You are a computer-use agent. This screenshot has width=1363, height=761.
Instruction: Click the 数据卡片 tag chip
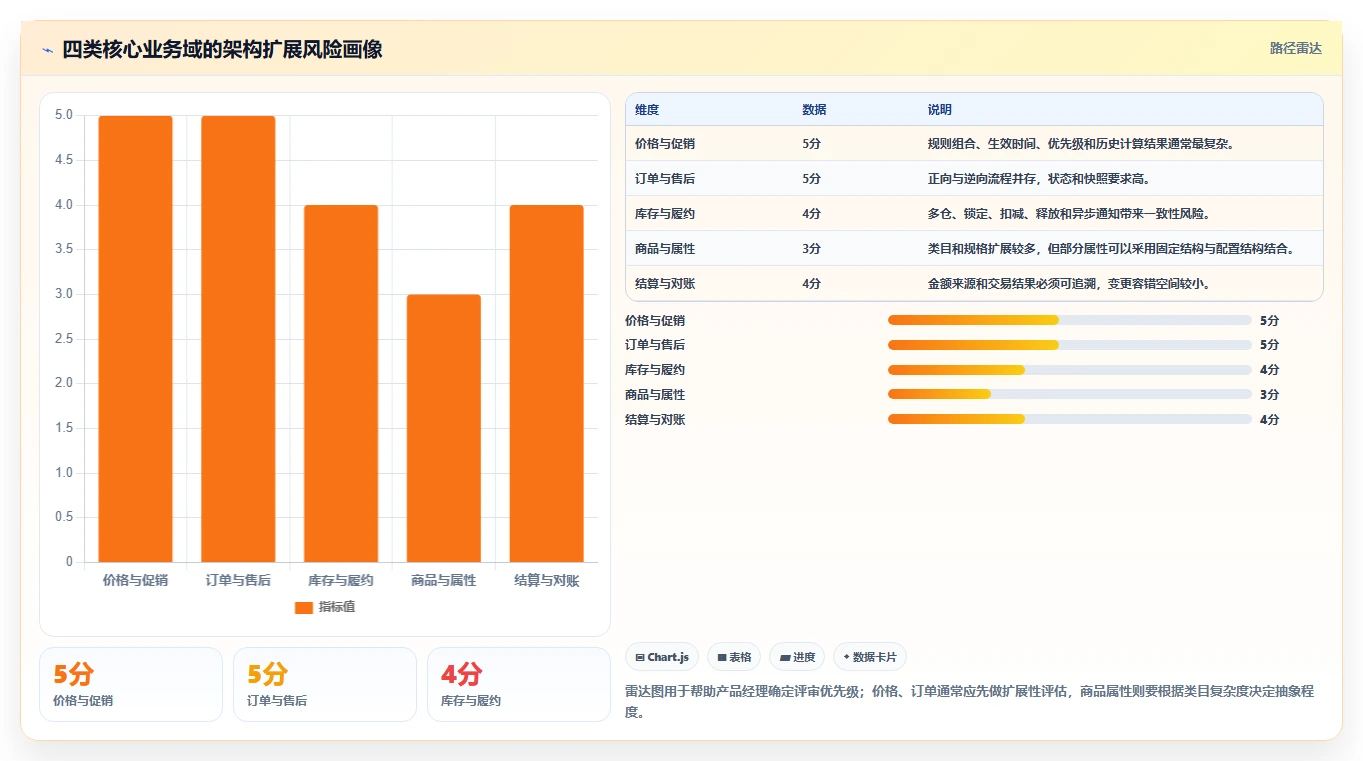[870, 657]
